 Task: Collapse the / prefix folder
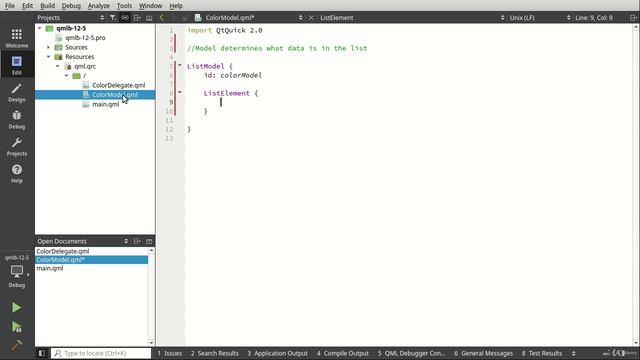(67, 76)
